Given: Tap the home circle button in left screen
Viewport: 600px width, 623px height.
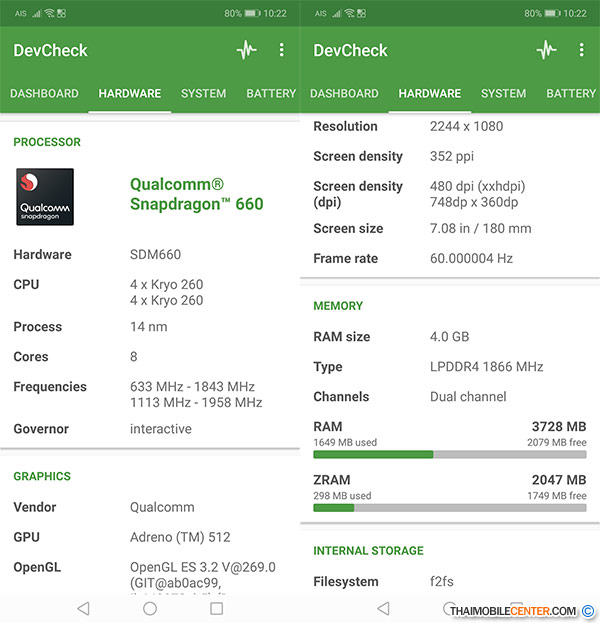Looking at the screenshot, I should pyautogui.click(x=150, y=608).
